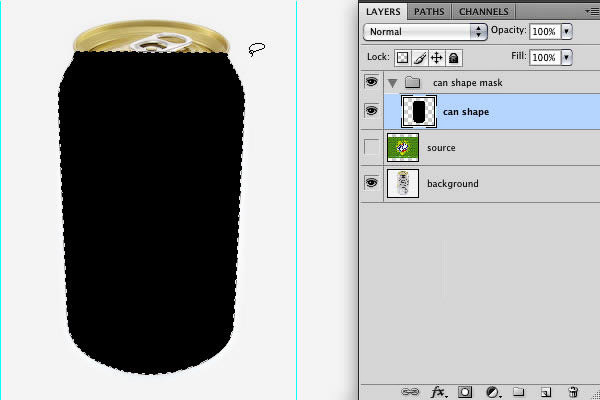The height and width of the screenshot is (400, 600).
Task: Open the Fill slider arrow
Action: click(567, 57)
